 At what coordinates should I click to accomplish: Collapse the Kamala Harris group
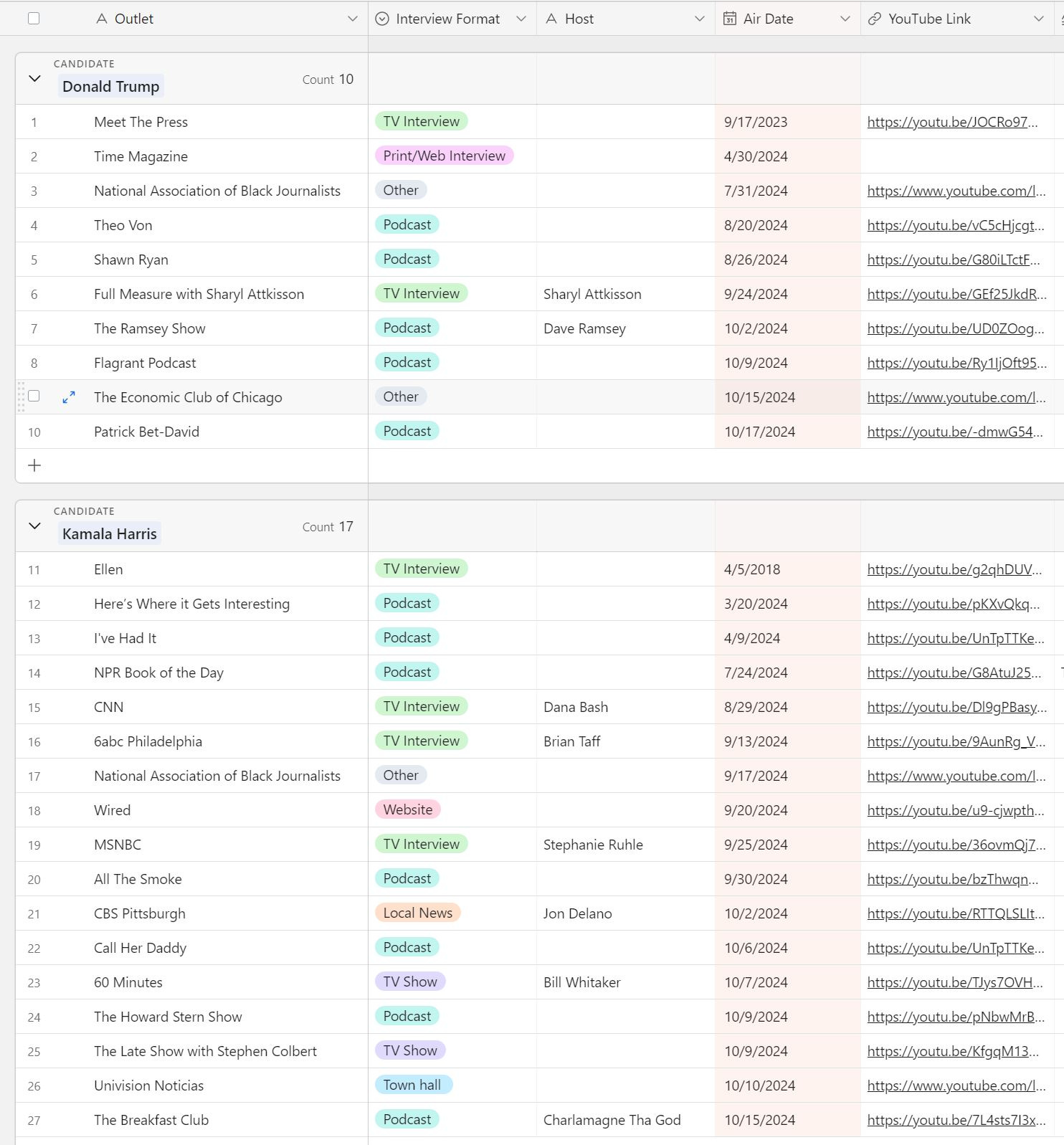(x=34, y=526)
